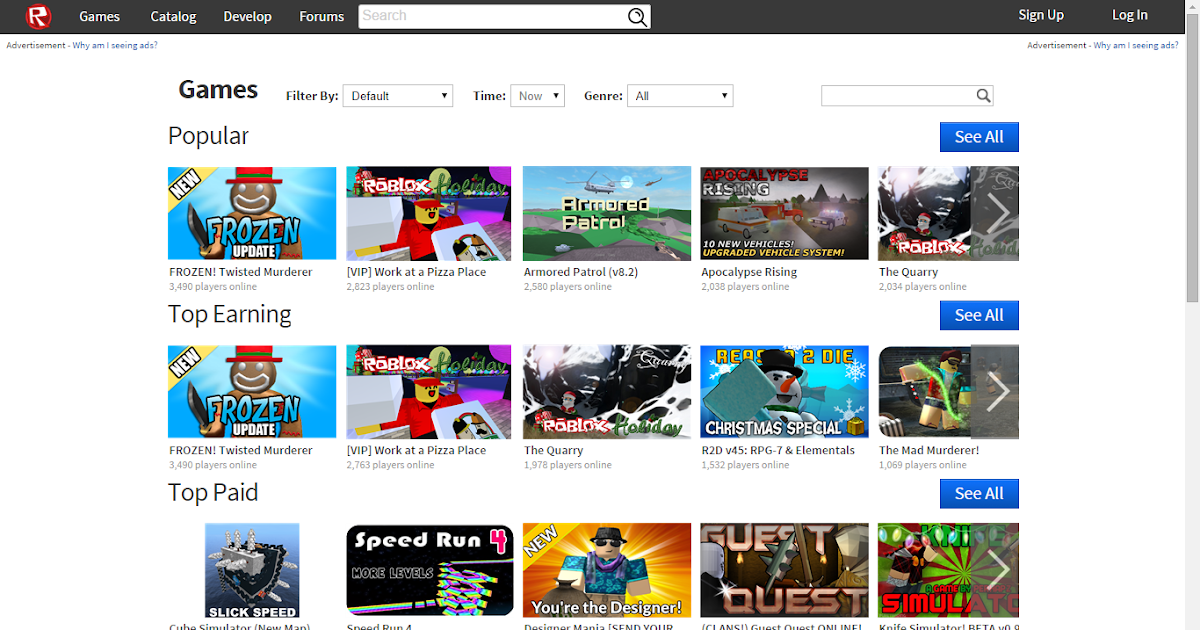The image size is (1200, 630).
Task: Click the magnifier icon in top search bar
Action: [x=637, y=16]
